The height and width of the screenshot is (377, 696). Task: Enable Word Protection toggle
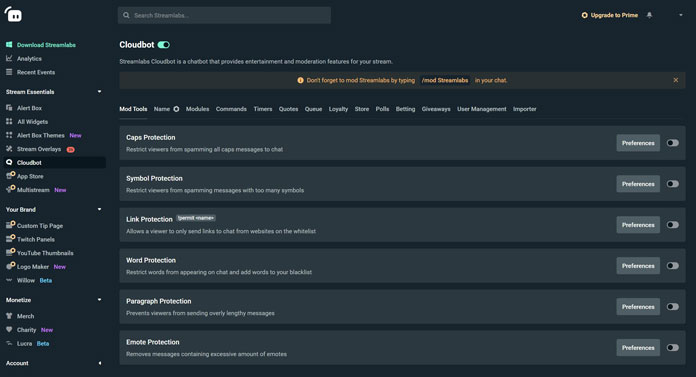coord(672,266)
